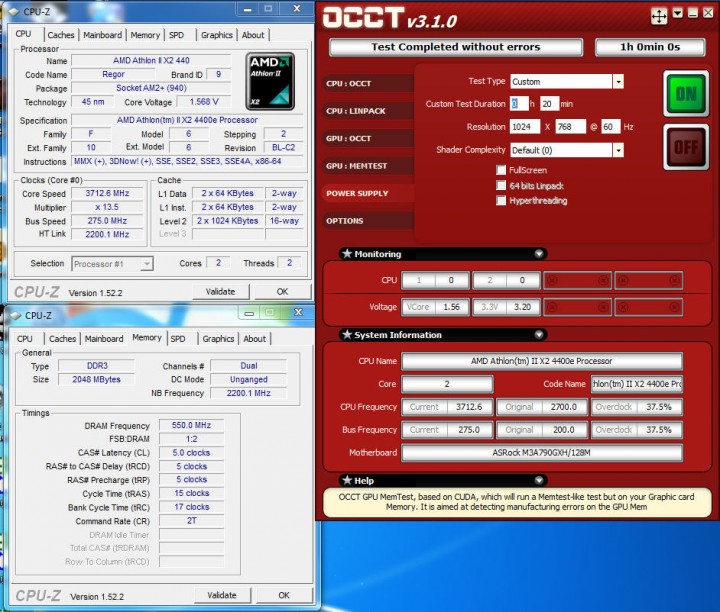Click Validate in the bottom CPU-Z window
Image resolution: width=720 pixels, height=612 pixels.
click(x=222, y=595)
